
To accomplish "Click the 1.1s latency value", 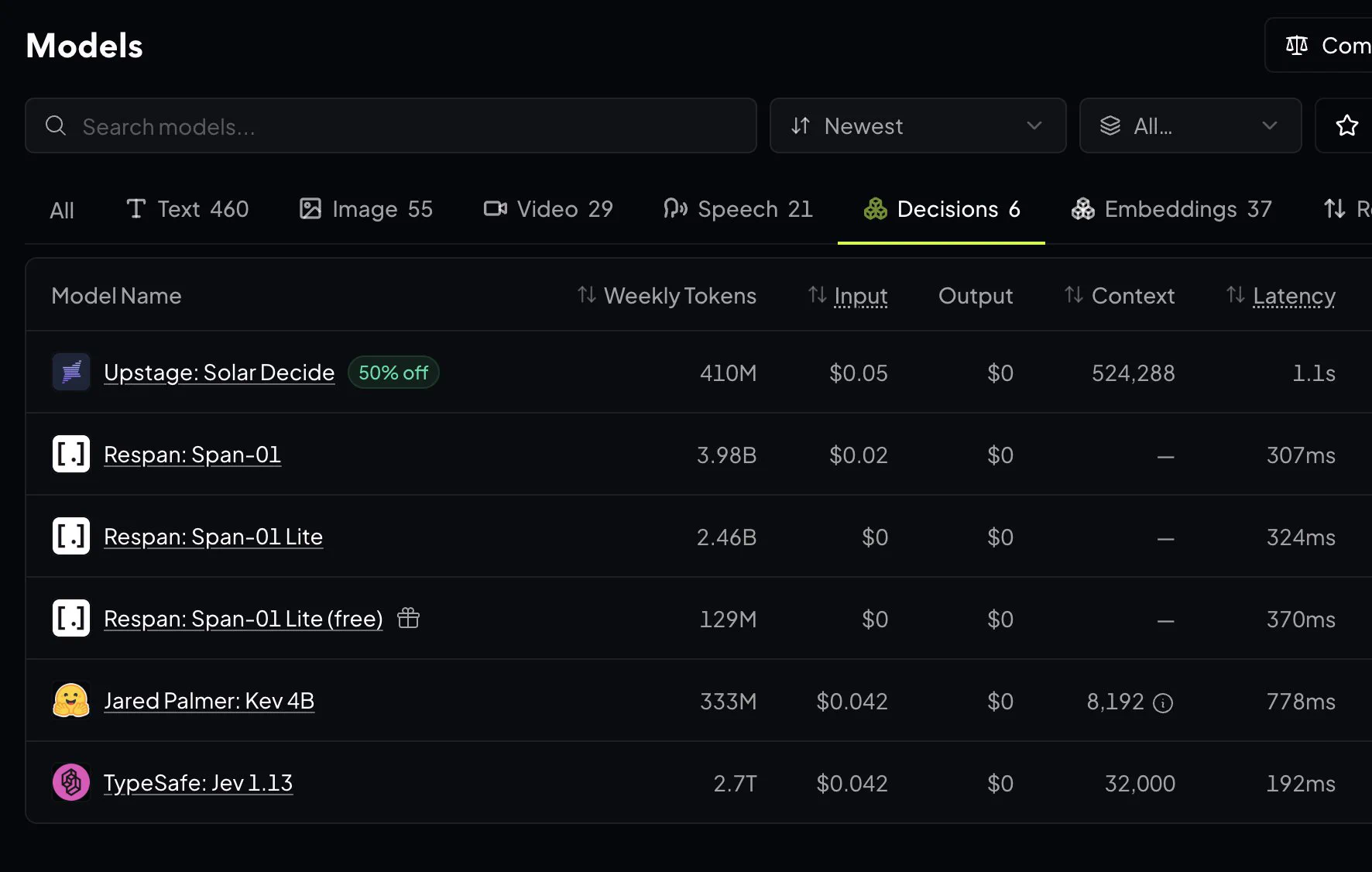I will 1314,373.
